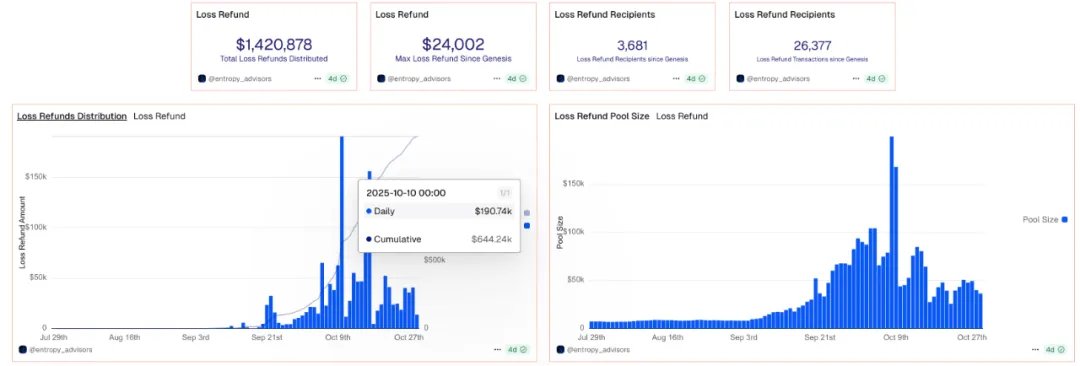Click author avatar icon on the $24,002 card

click(381, 79)
